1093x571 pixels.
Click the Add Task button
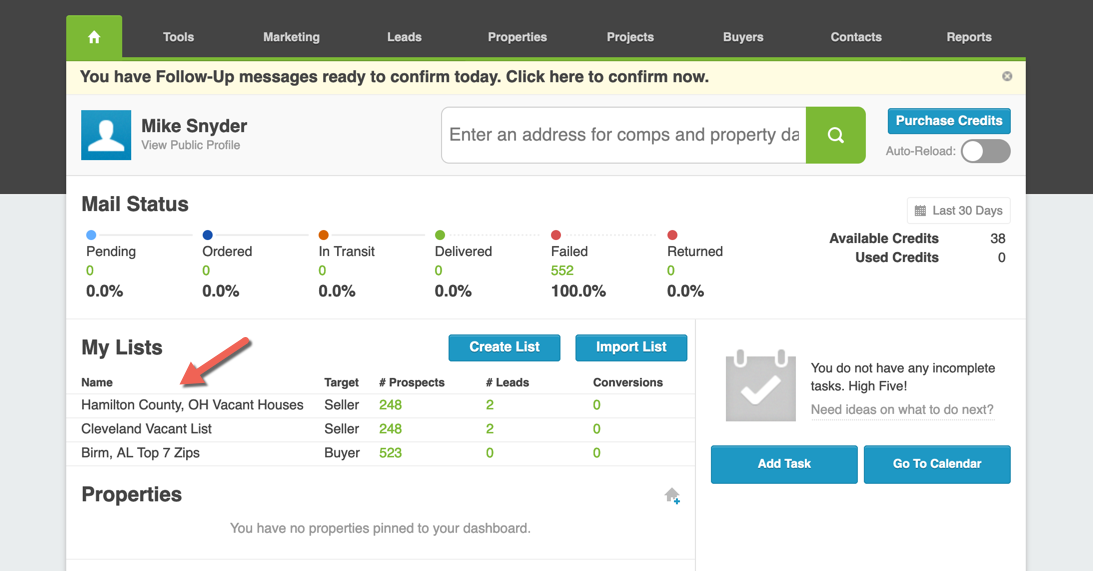pyautogui.click(x=784, y=464)
